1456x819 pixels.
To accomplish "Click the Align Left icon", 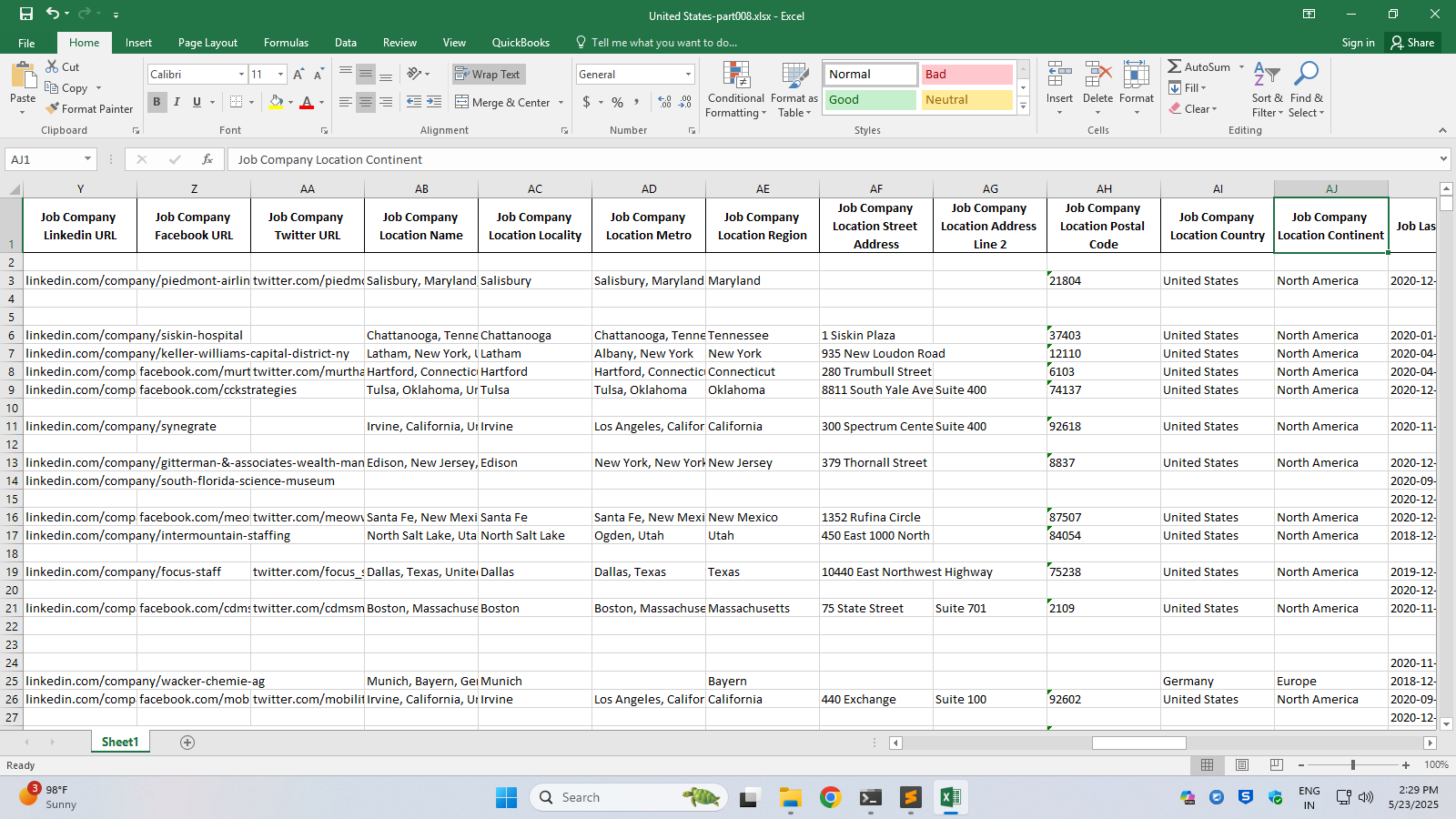I will [x=346, y=102].
